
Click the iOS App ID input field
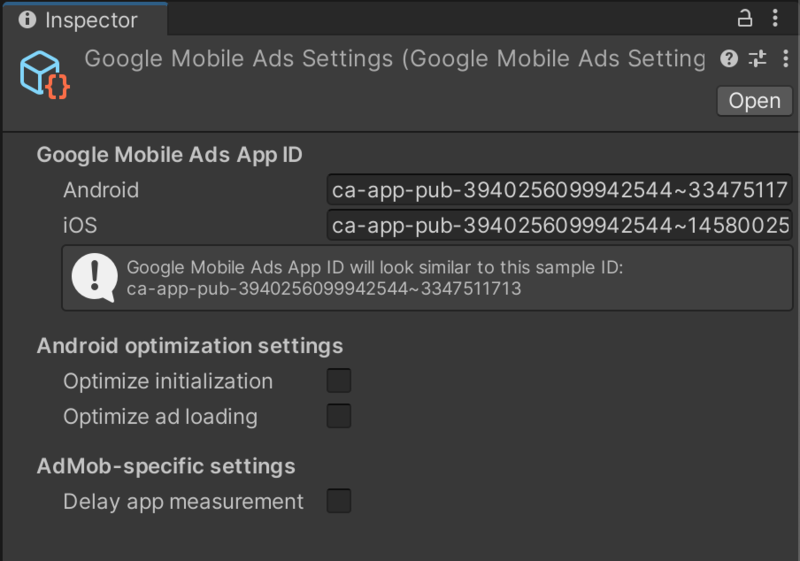560,225
